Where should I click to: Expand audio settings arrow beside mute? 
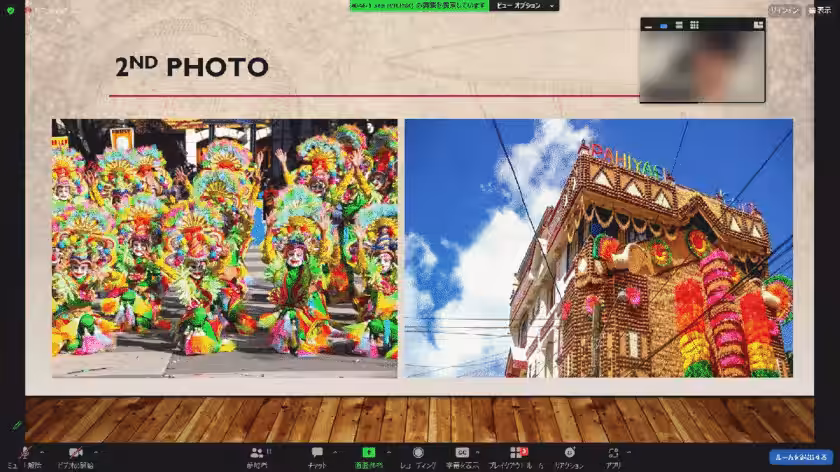42,450
